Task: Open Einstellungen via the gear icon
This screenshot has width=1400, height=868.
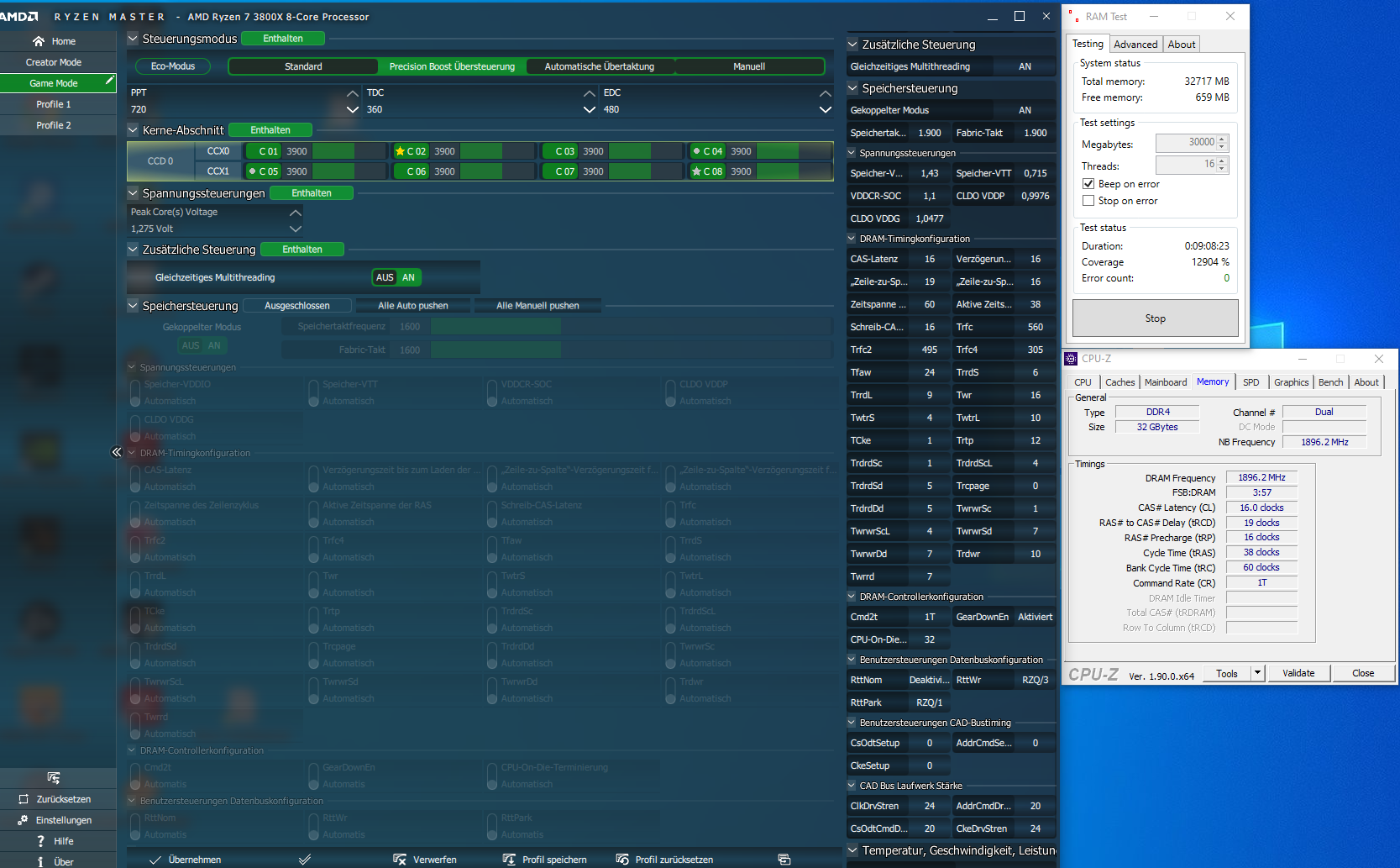Action: coord(23,820)
